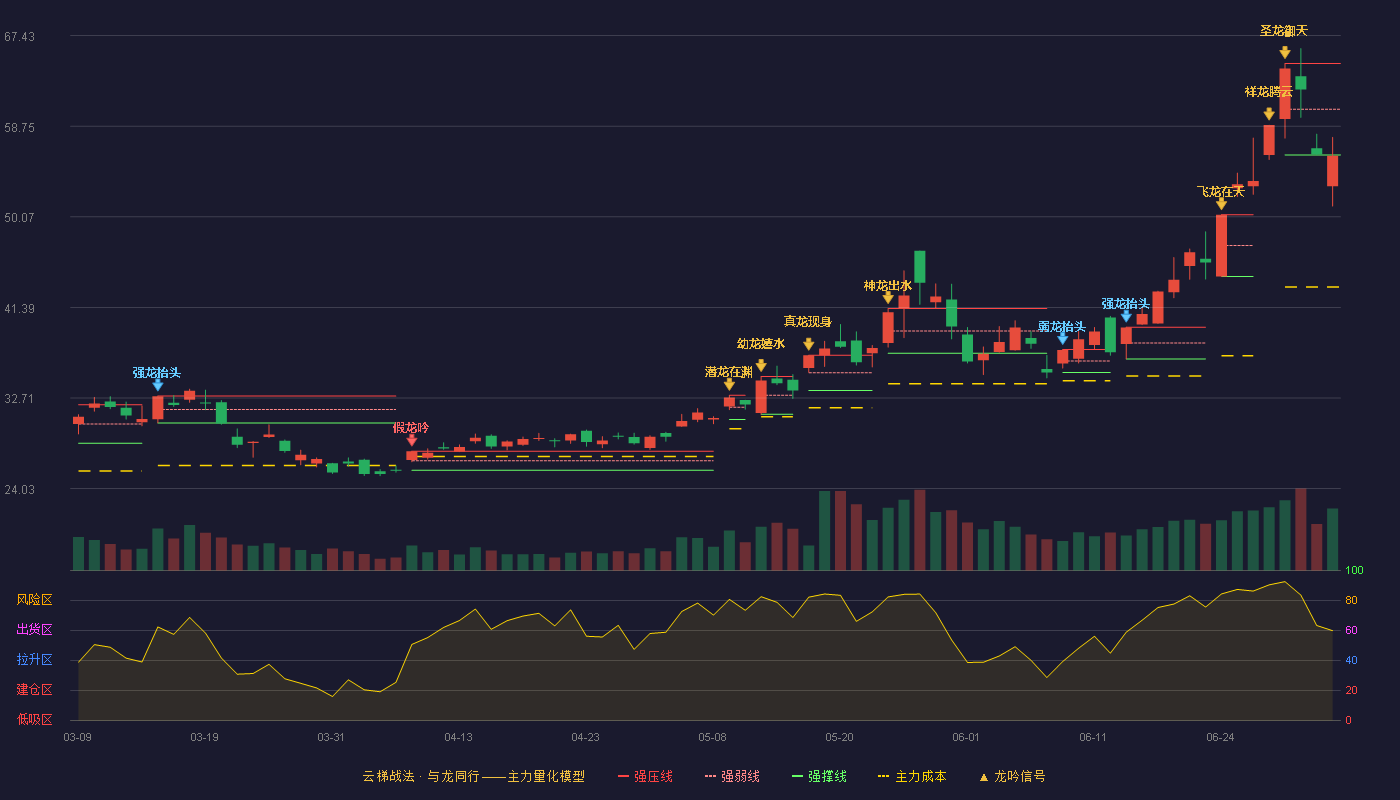
Task: Click the 真龙现身 signal label
Action: (x=808, y=322)
